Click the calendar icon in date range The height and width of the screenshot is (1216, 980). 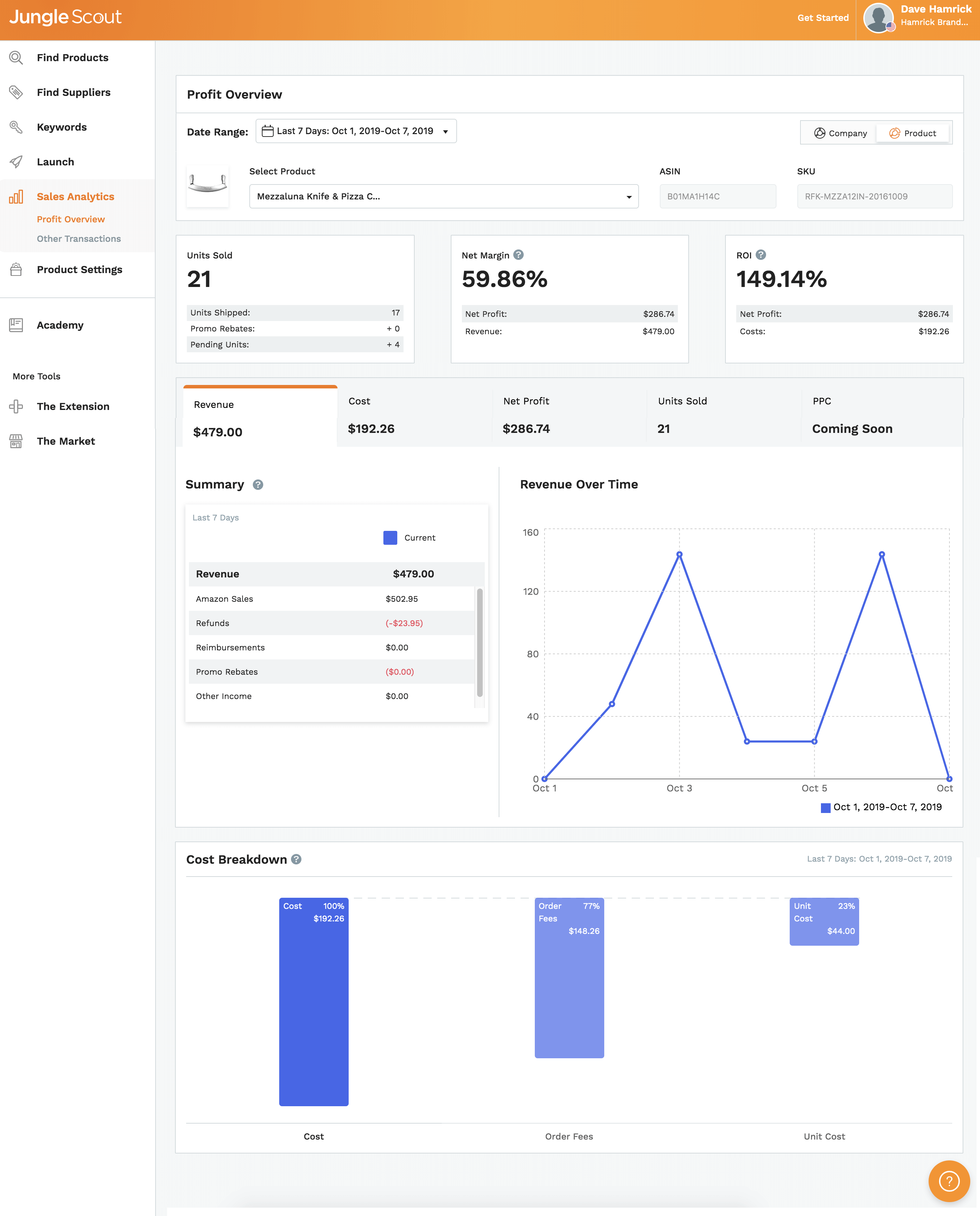point(268,131)
